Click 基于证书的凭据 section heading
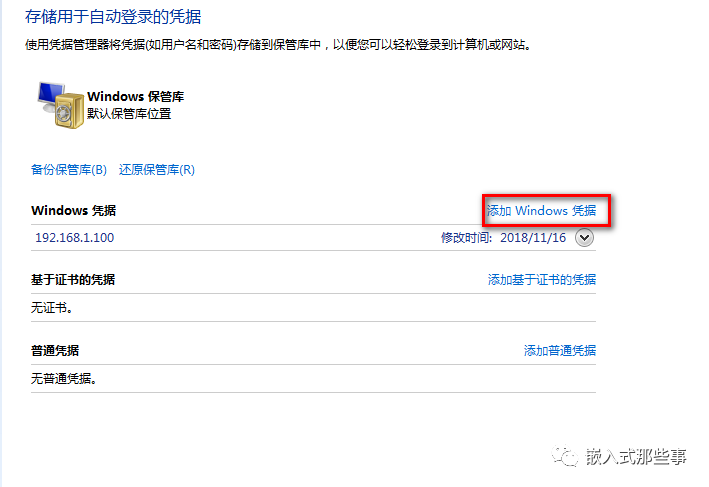The height and width of the screenshot is (487, 709). click(x=73, y=279)
